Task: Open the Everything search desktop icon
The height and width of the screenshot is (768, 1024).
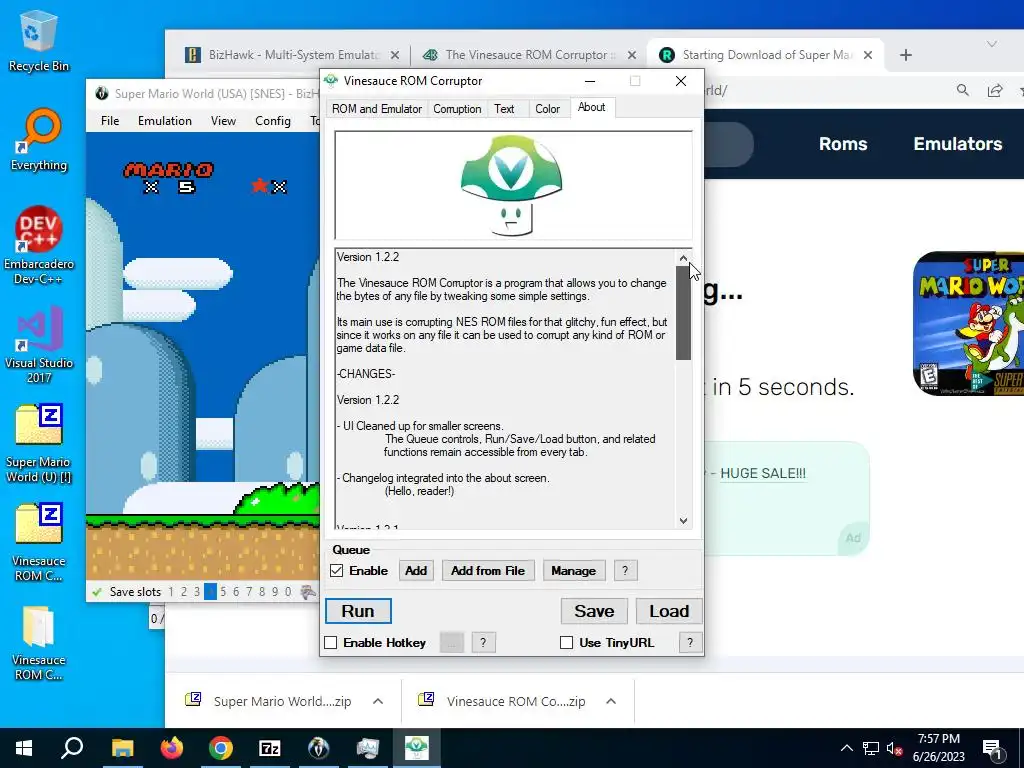Action: (39, 140)
